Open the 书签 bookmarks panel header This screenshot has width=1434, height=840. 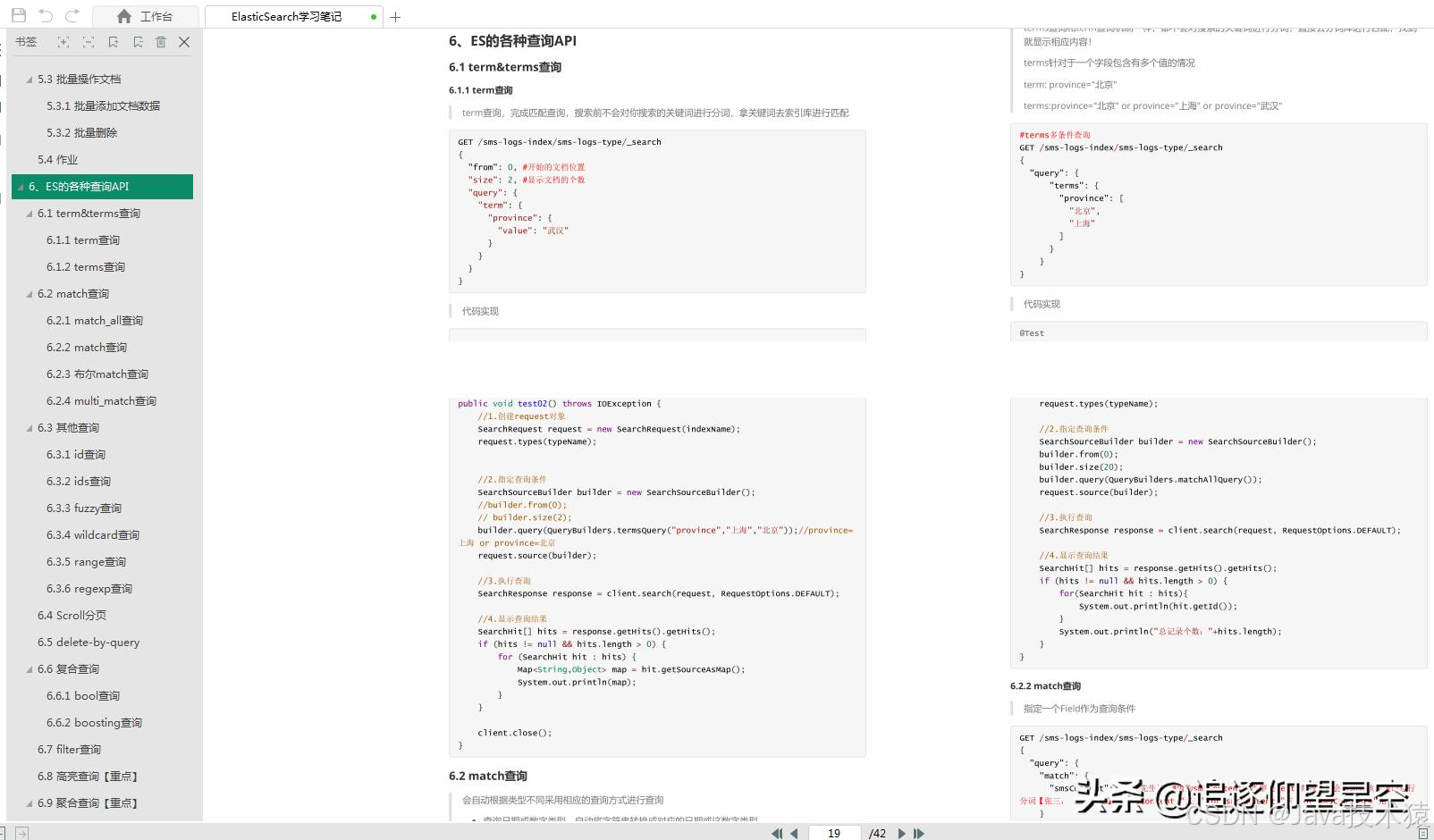tap(25, 41)
